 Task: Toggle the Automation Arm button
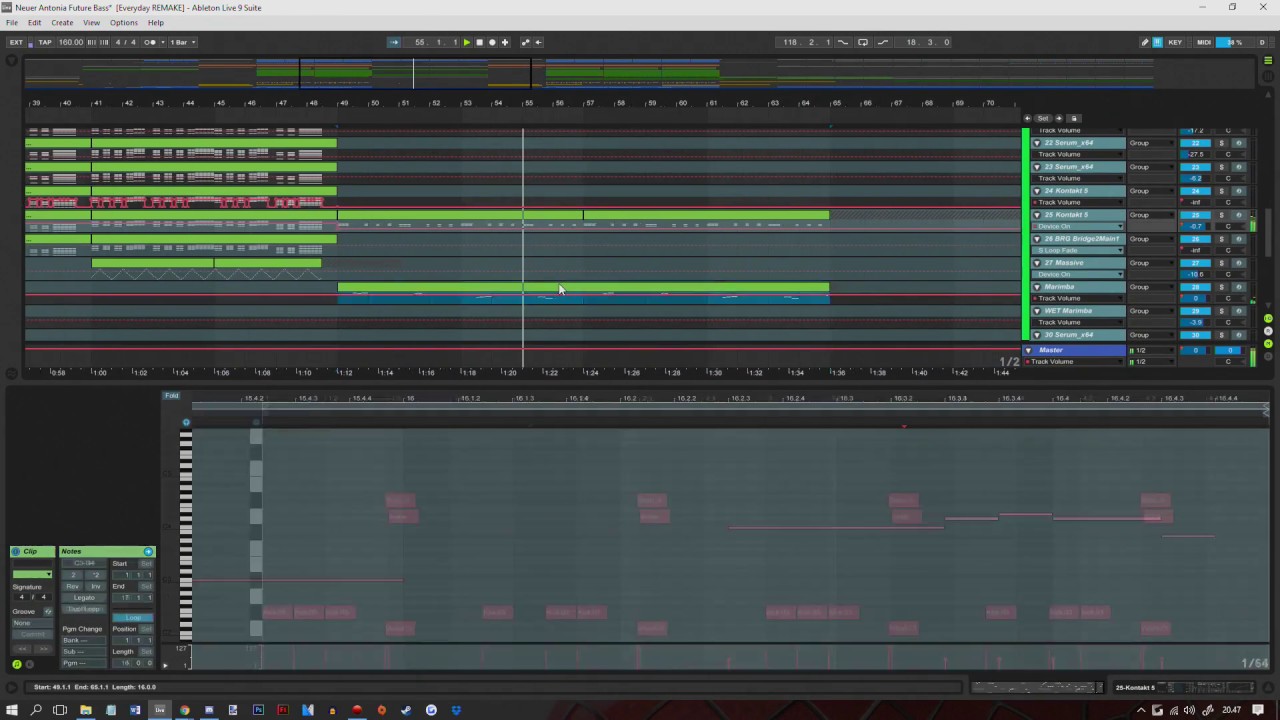[x=525, y=42]
